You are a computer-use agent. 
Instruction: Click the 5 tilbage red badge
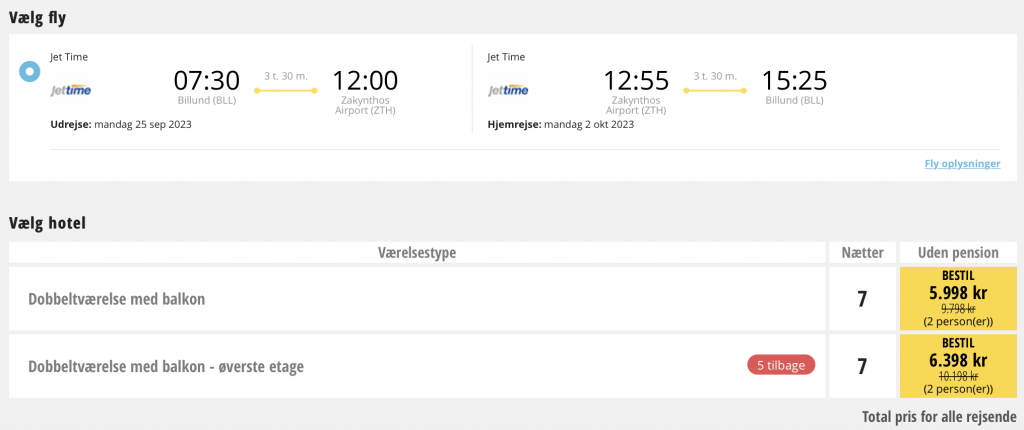click(781, 365)
